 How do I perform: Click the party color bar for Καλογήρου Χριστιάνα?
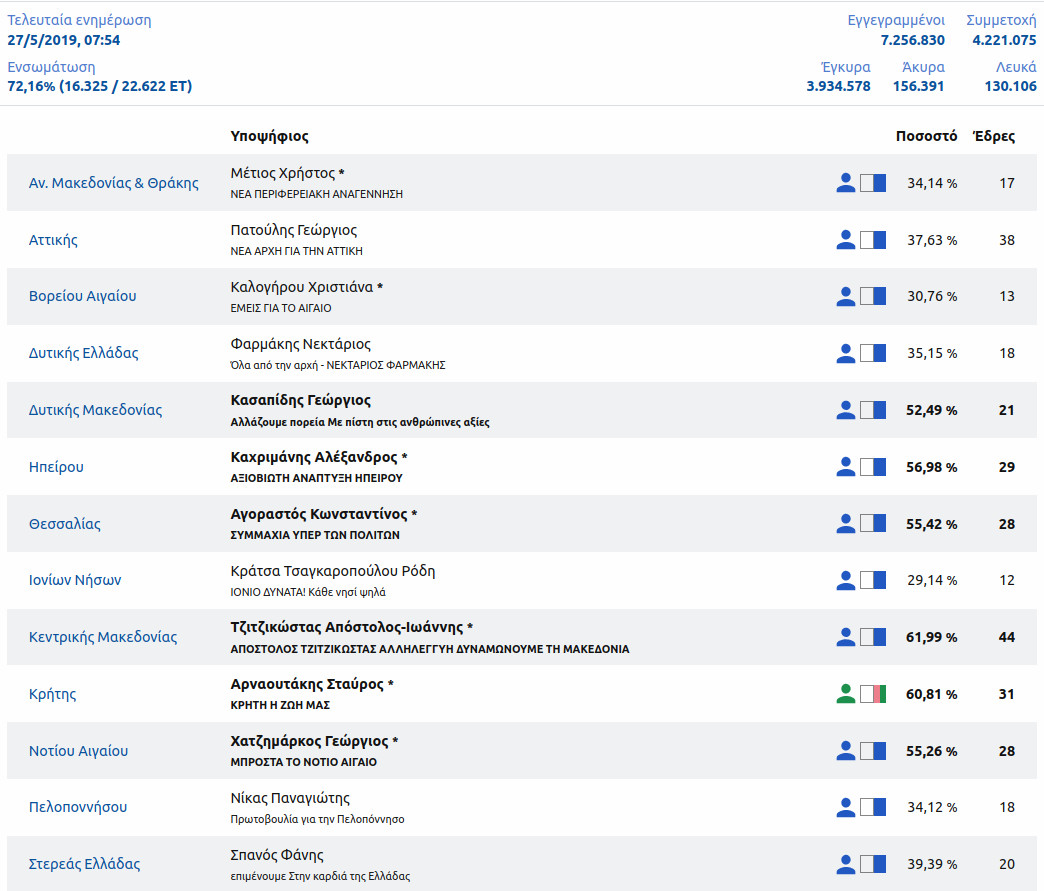(873, 296)
